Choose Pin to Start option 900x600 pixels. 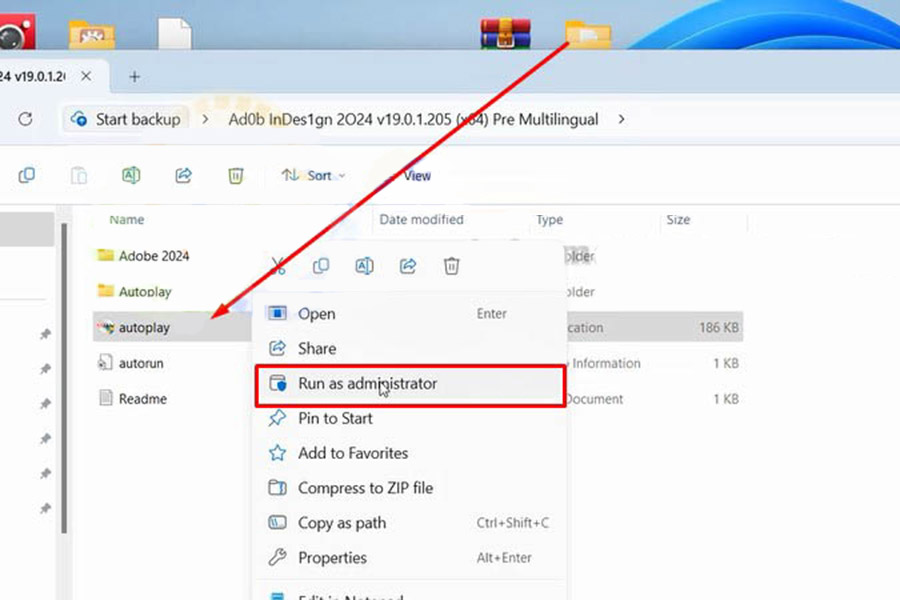pos(335,418)
